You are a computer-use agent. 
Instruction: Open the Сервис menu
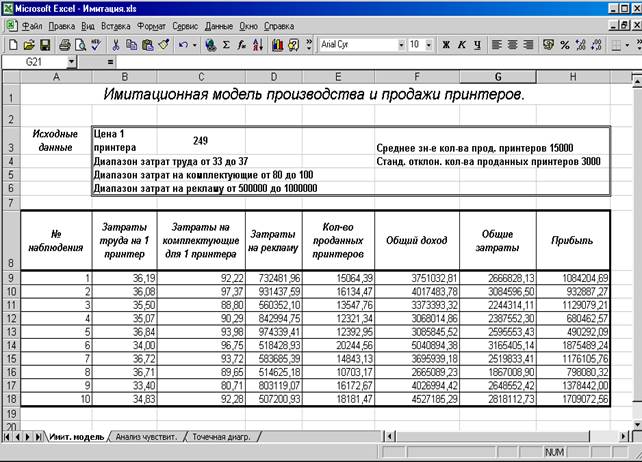pos(185,26)
